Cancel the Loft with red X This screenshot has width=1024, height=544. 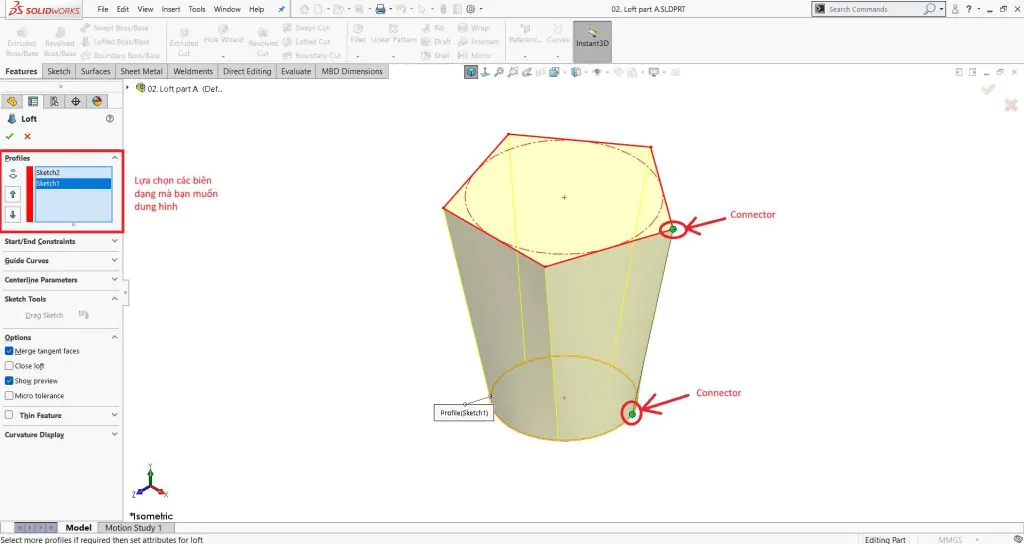pos(27,136)
